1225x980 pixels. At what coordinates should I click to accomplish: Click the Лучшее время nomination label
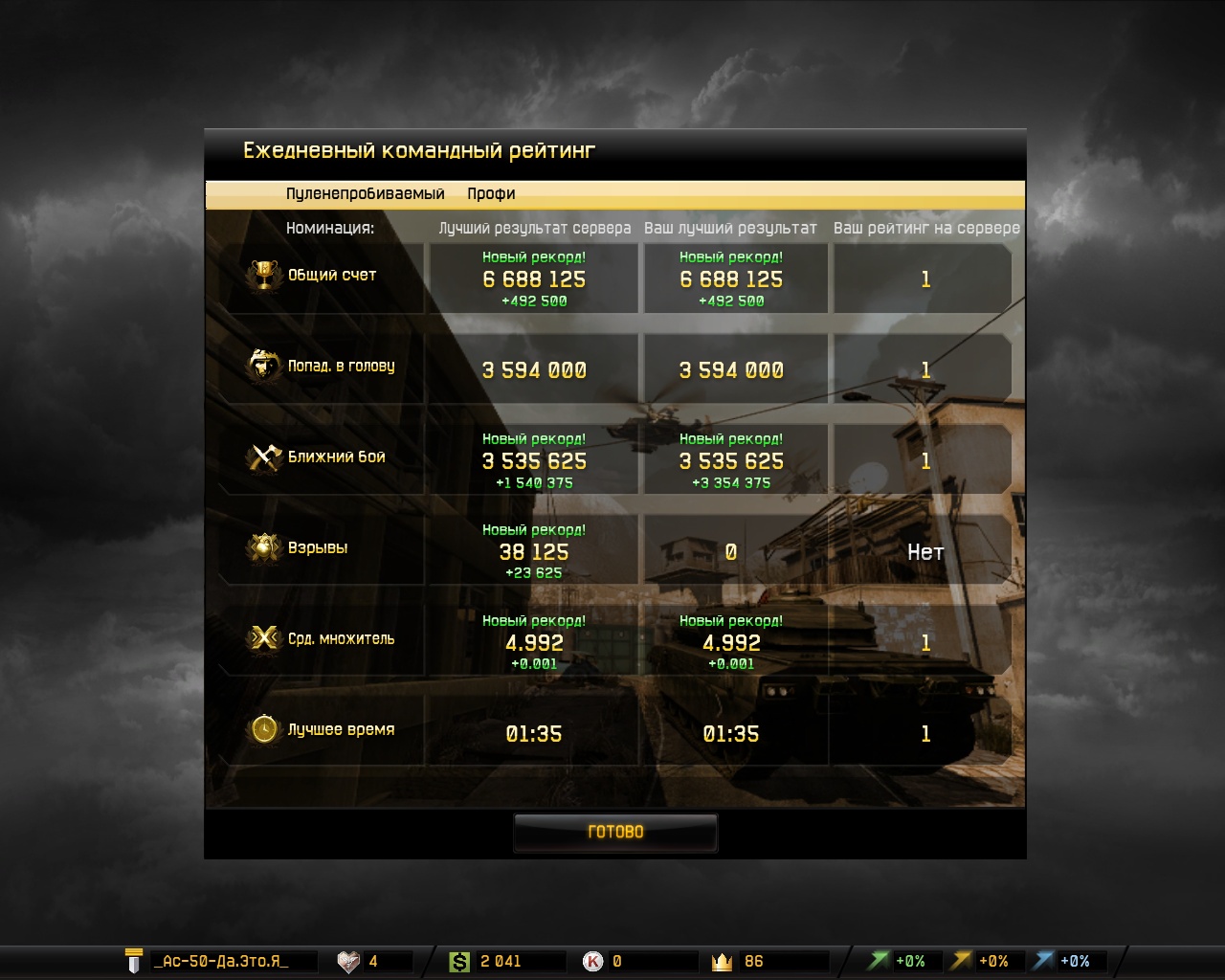pyautogui.click(x=342, y=729)
